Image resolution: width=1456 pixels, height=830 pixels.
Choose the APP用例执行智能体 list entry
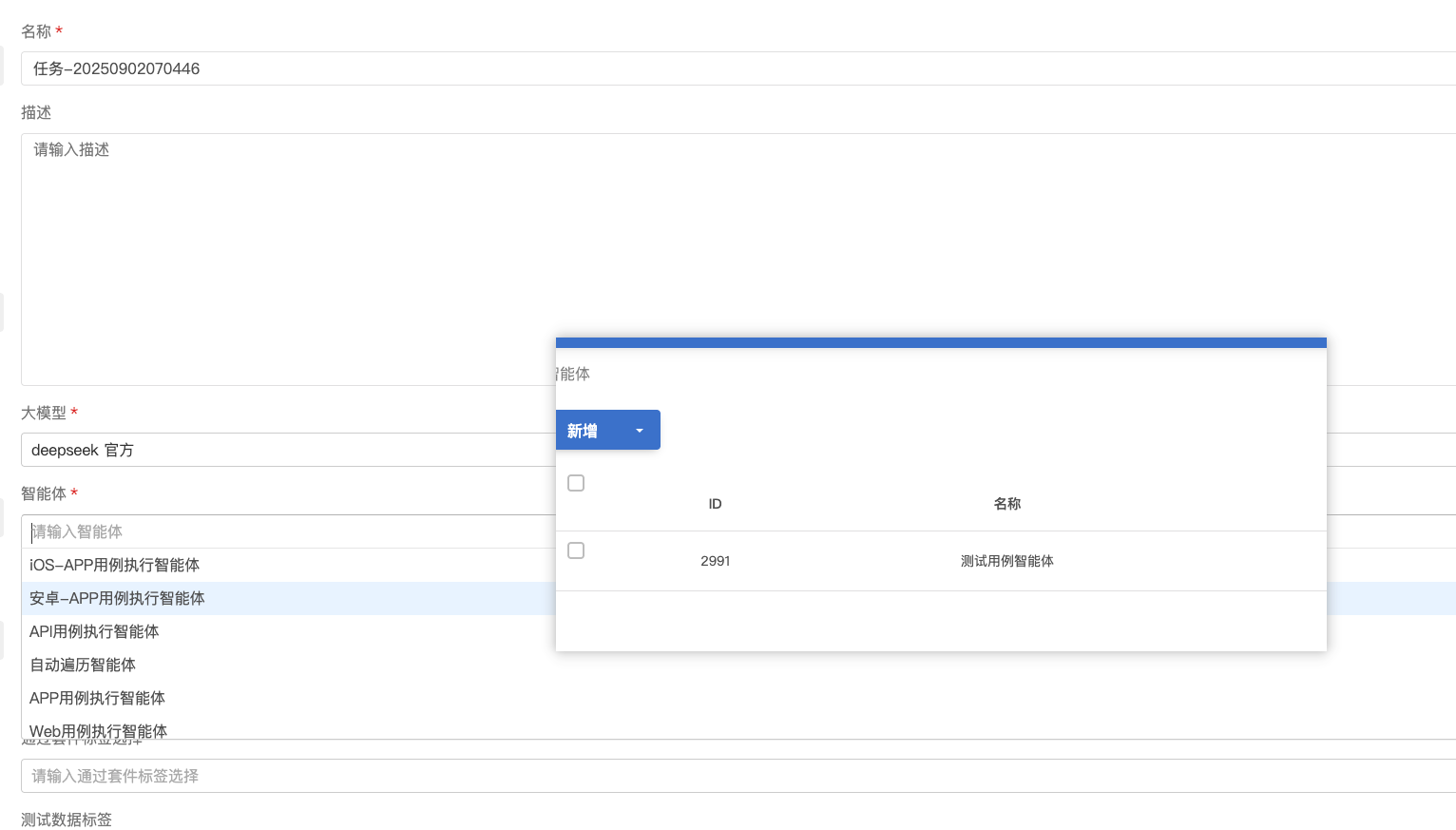pos(288,698)
